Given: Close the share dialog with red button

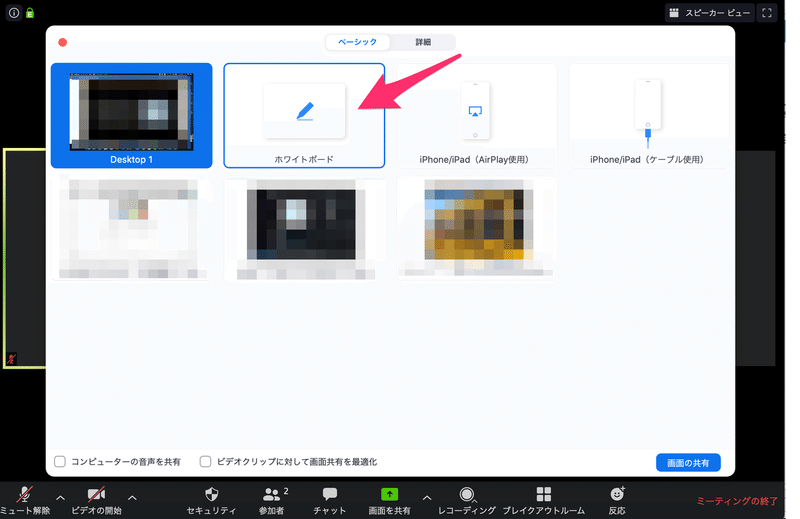Looking at the screenshot, I should (63, 42).
